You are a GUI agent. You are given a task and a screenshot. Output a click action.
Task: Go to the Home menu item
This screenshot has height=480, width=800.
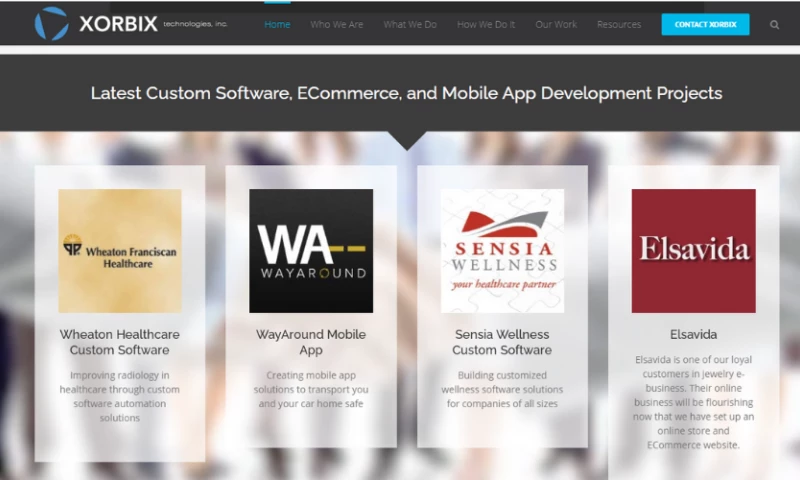[x=277, y=25]
